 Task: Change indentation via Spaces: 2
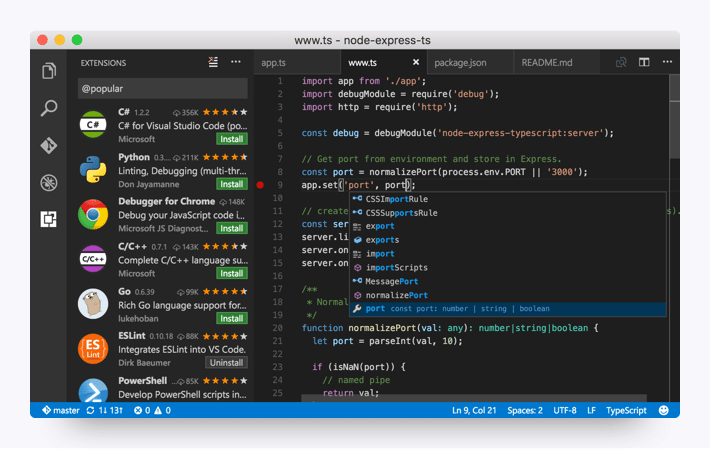pyautogui.click(x=525, y=411)
